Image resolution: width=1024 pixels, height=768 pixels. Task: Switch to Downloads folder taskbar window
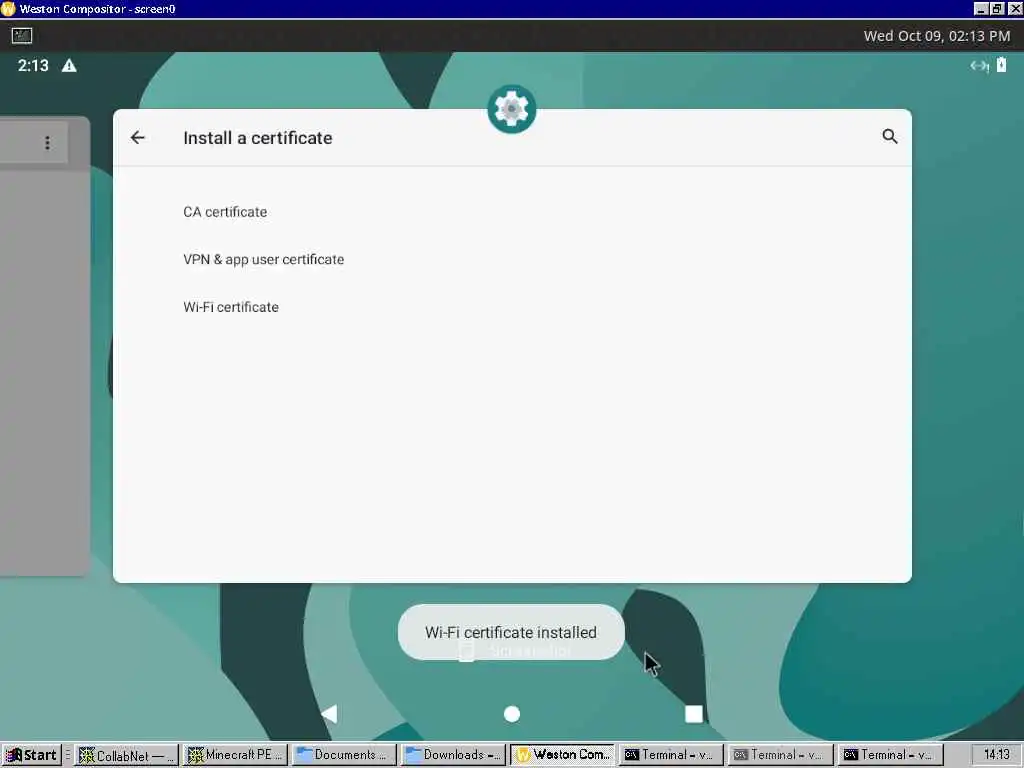point(453,755)
